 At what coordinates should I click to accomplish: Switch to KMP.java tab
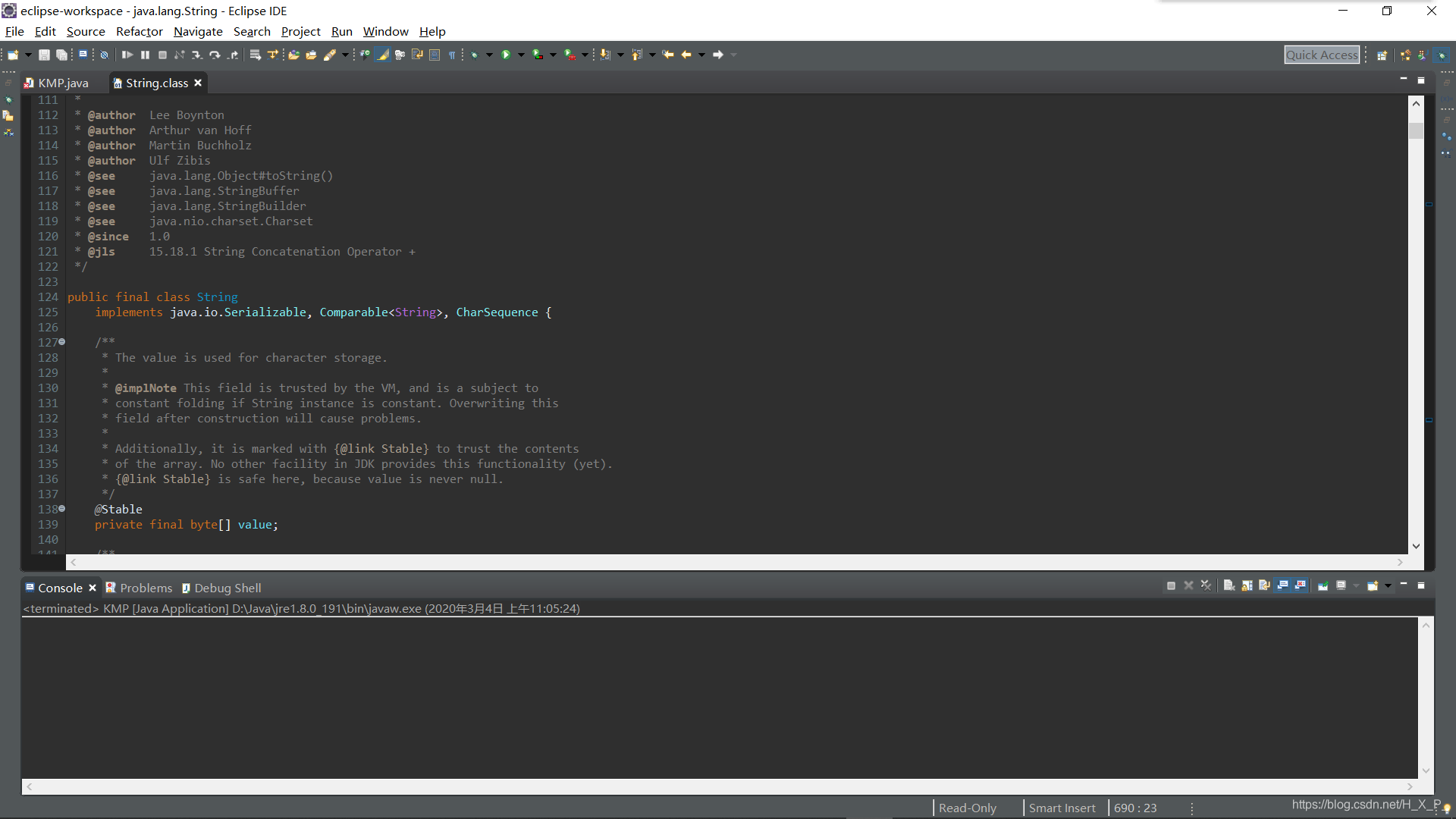(x=64, y=83)
